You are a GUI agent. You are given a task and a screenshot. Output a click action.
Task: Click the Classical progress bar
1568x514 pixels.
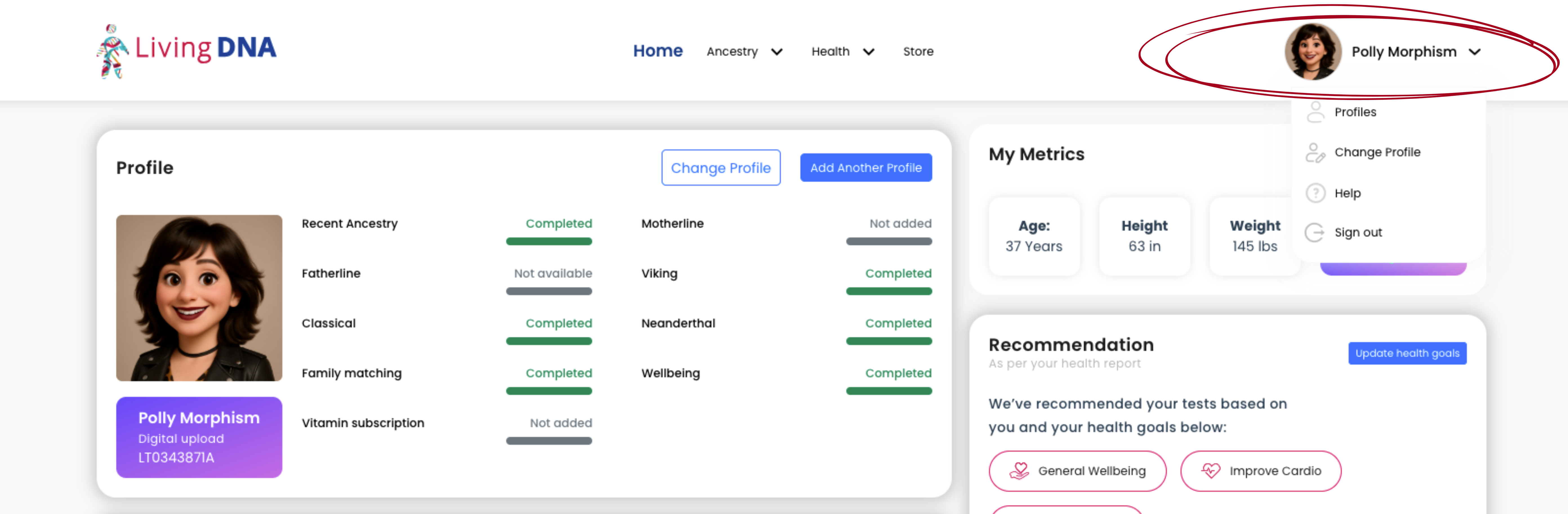(x=549, y=342)
